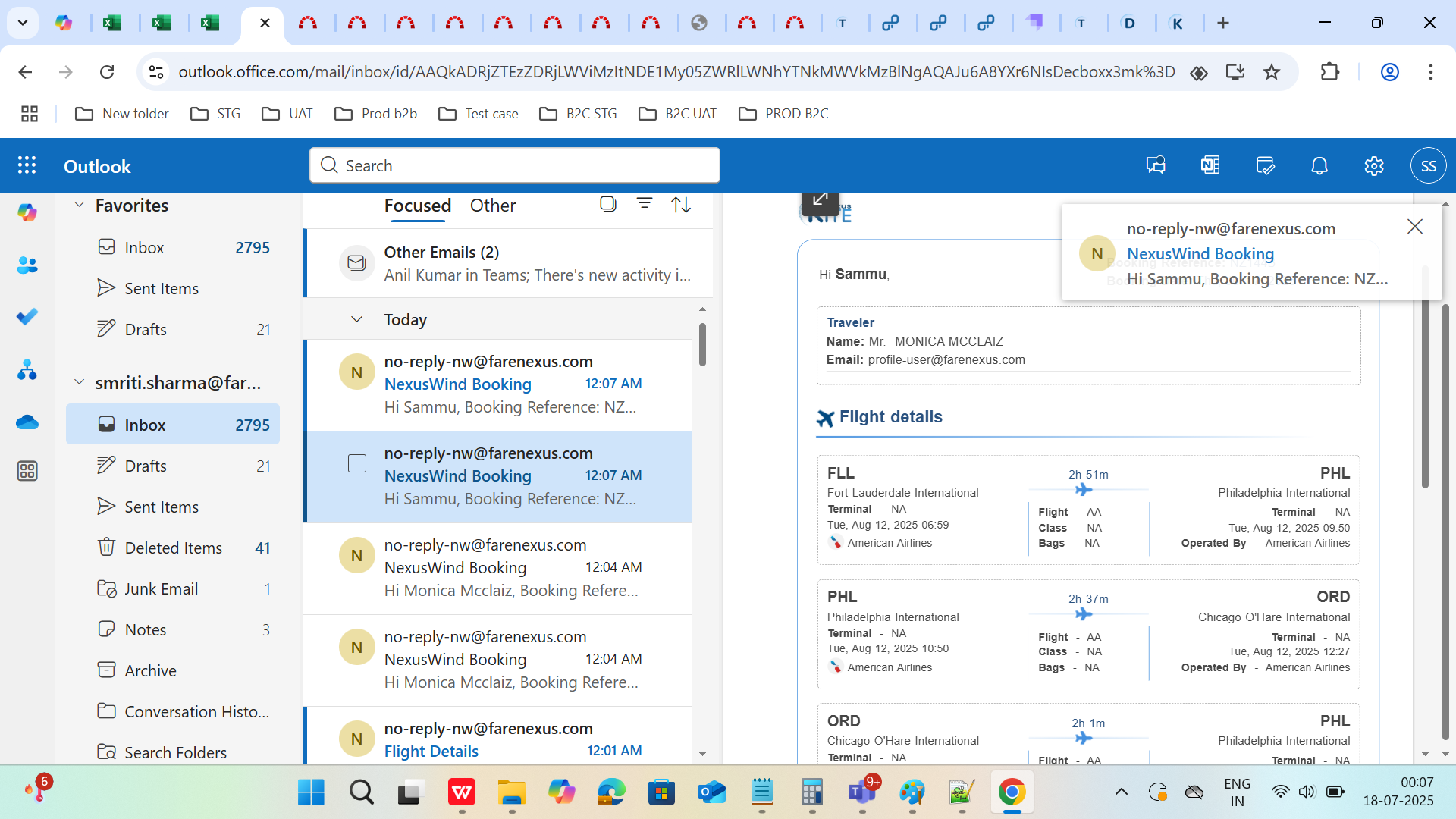Viewport: 1456px width, 819px height.
Task: Open File Explorer from the taskbar
Action: coord(512,792)
